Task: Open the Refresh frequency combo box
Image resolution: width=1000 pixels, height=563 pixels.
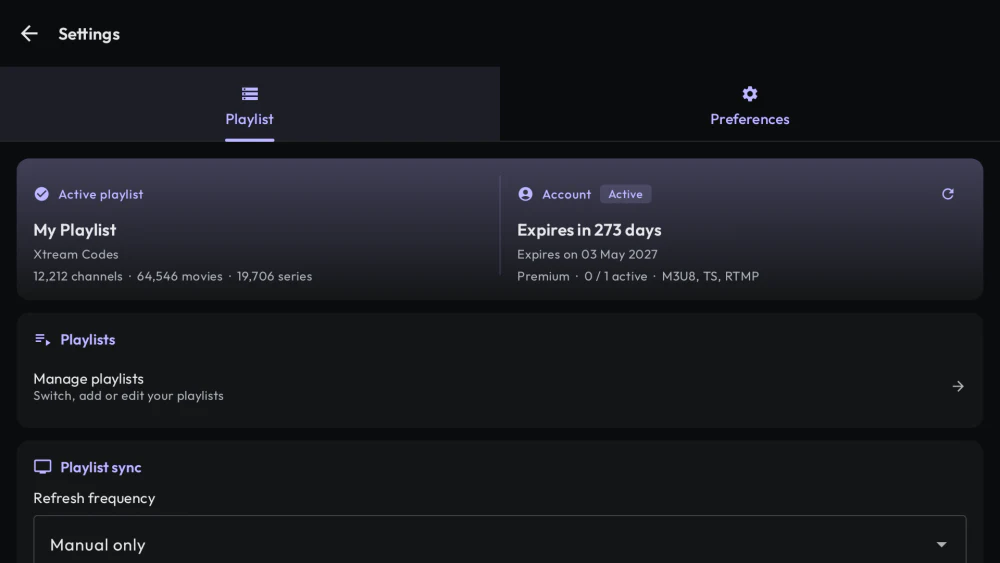Action: pos(500,539)
